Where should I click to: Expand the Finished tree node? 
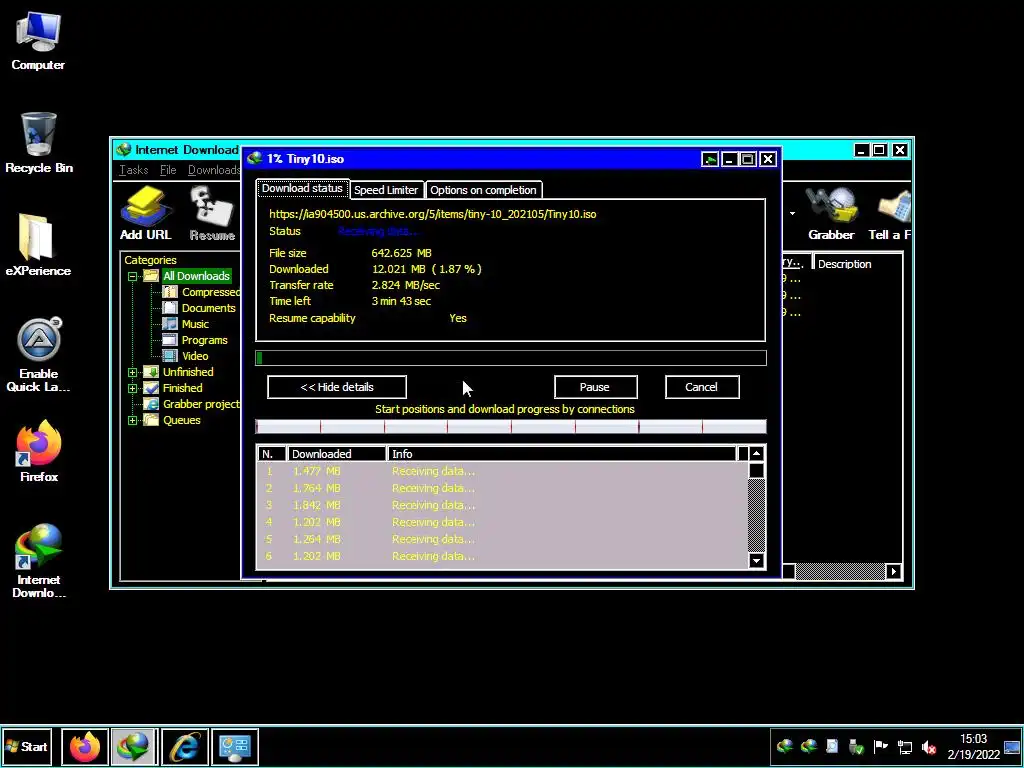[133, 388]
